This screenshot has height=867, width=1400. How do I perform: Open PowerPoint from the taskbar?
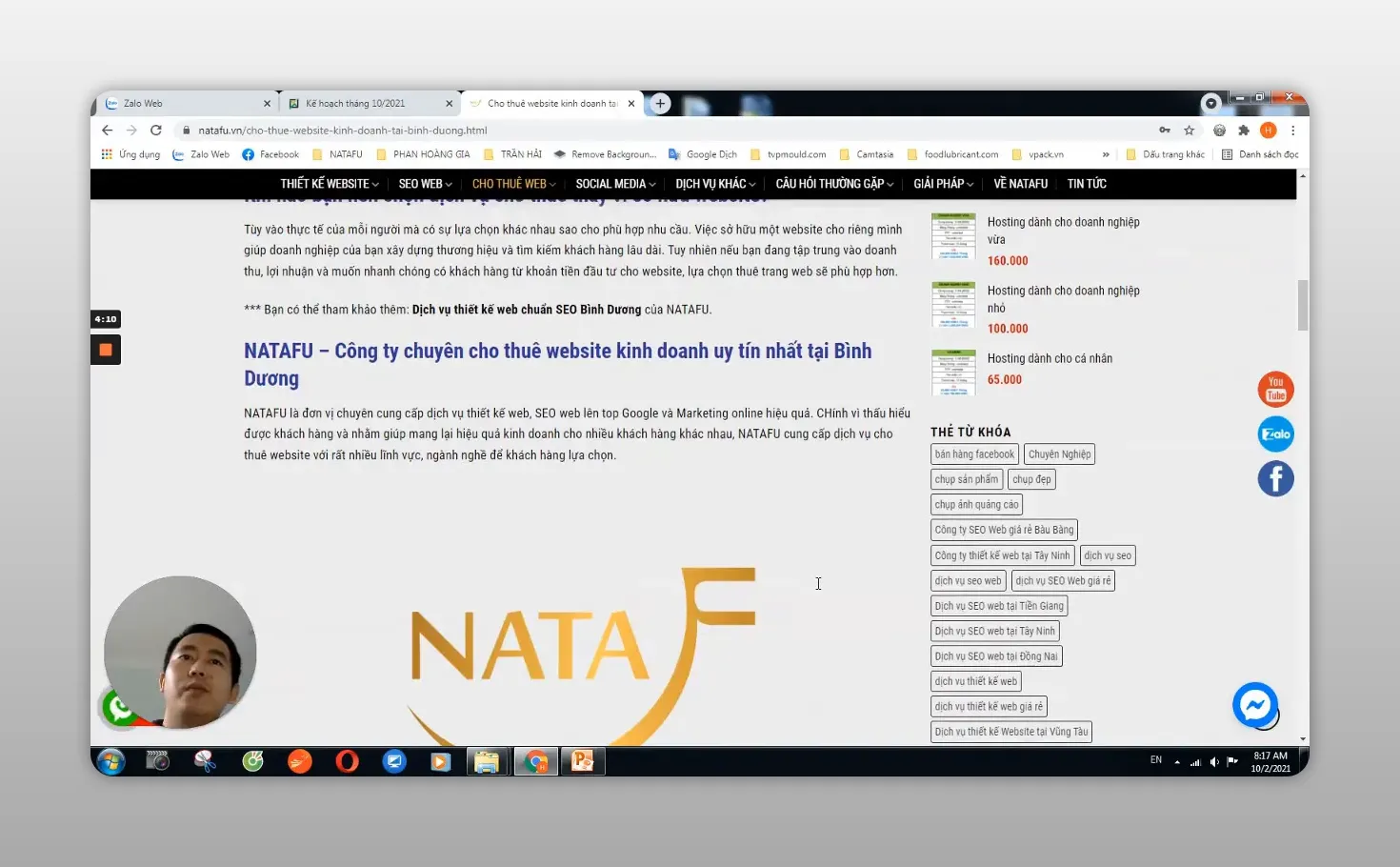[x=582, y=761]
